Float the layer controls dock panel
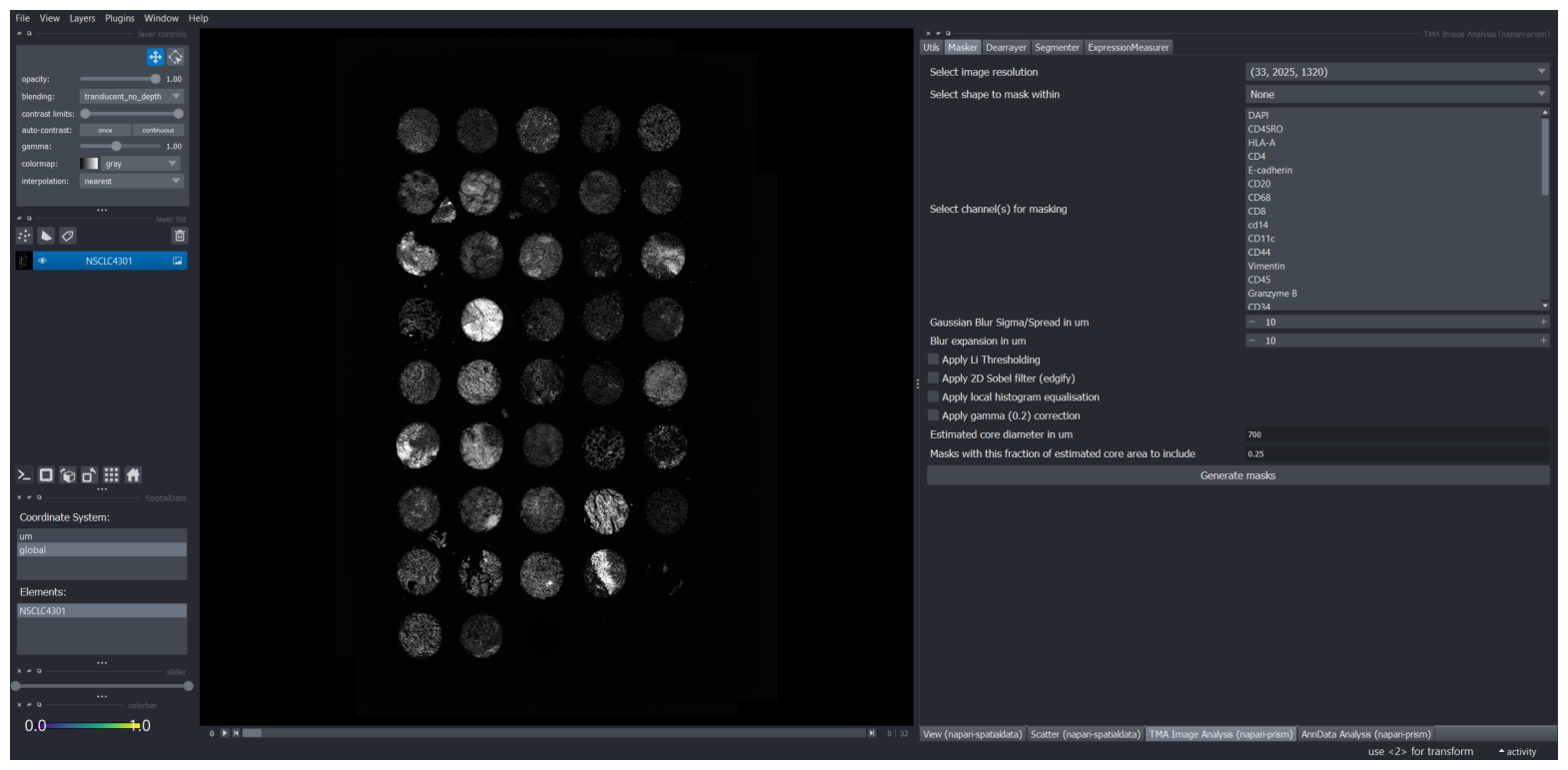This screenshot has width=1568, height=770. click(29, 34)
